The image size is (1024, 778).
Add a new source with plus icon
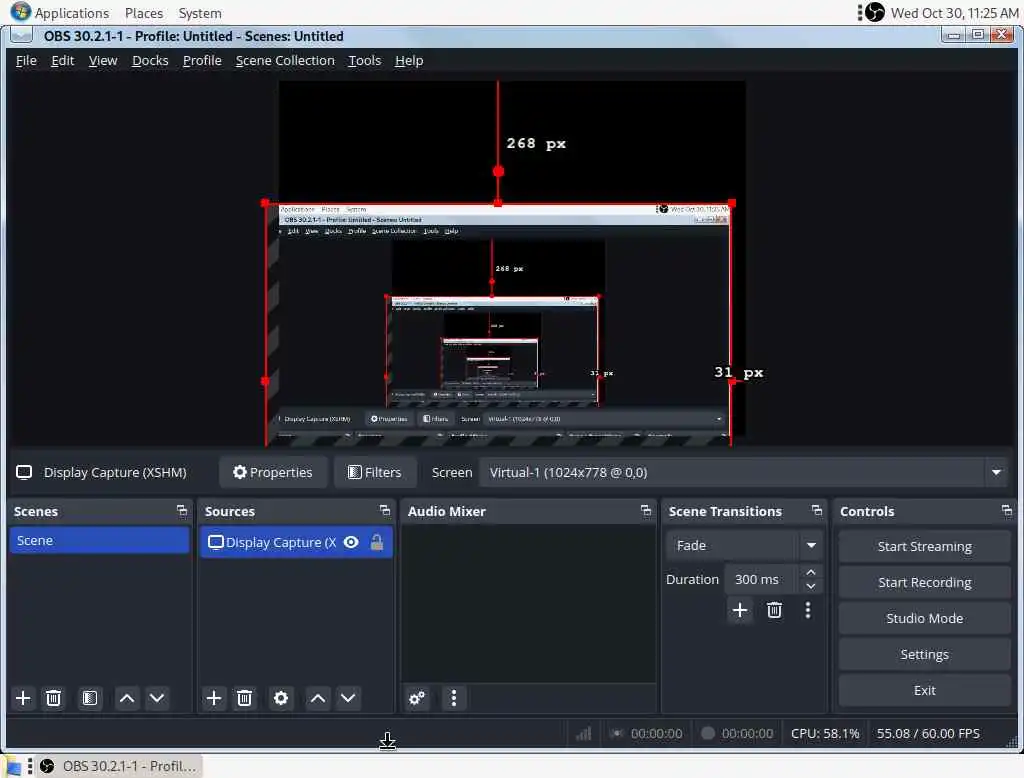pyautogui.click(x=214, y=698)
